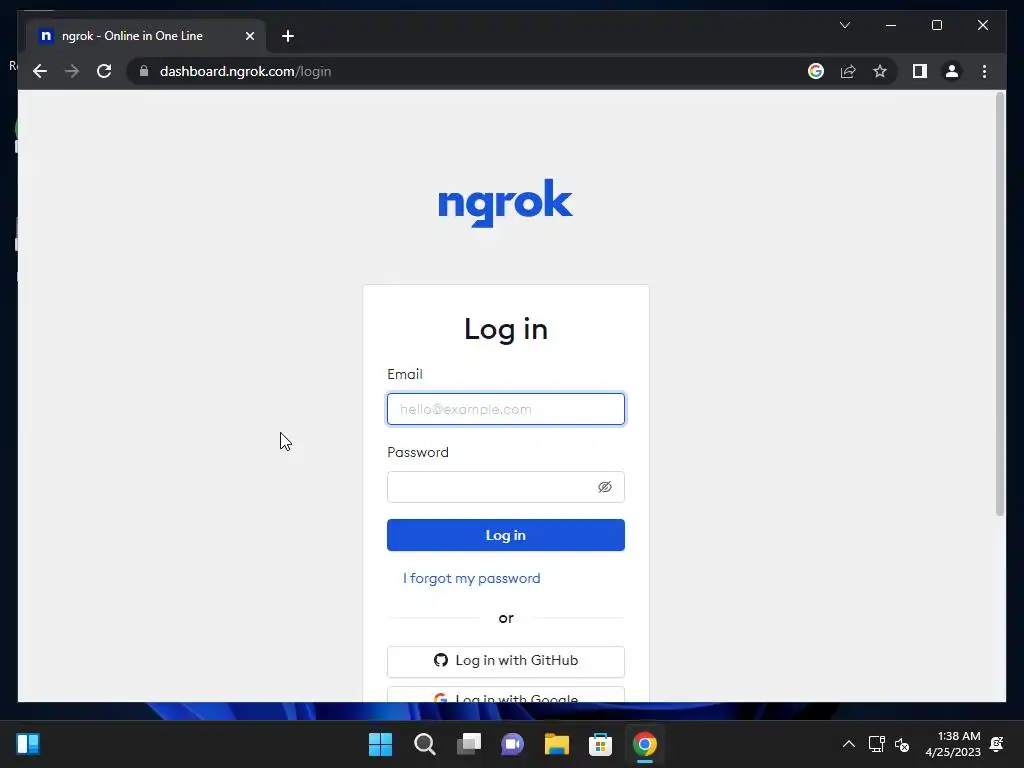Maximize the Chrome window
This screenshot has height=768, width=1024.
(936, 25)
